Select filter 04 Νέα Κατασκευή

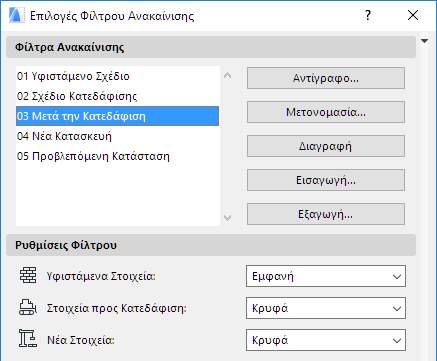[117, 136]
